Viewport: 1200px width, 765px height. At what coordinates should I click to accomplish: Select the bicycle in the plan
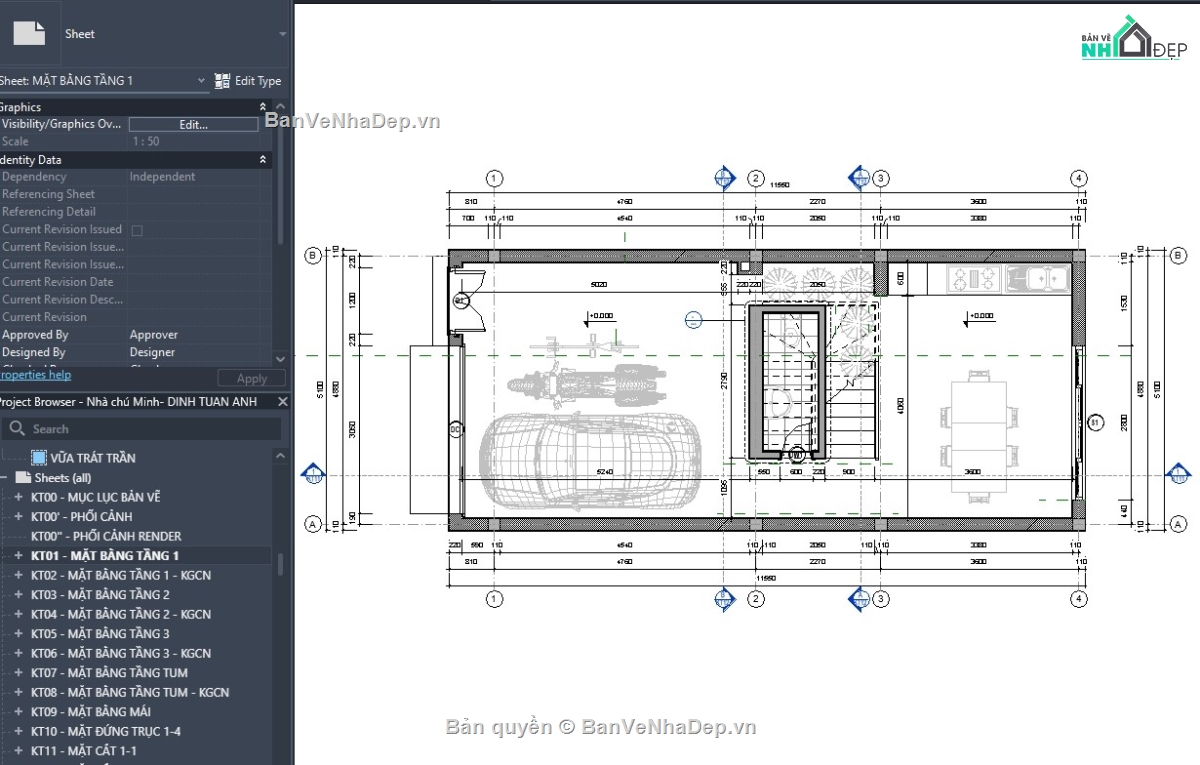tap(583, 346)
